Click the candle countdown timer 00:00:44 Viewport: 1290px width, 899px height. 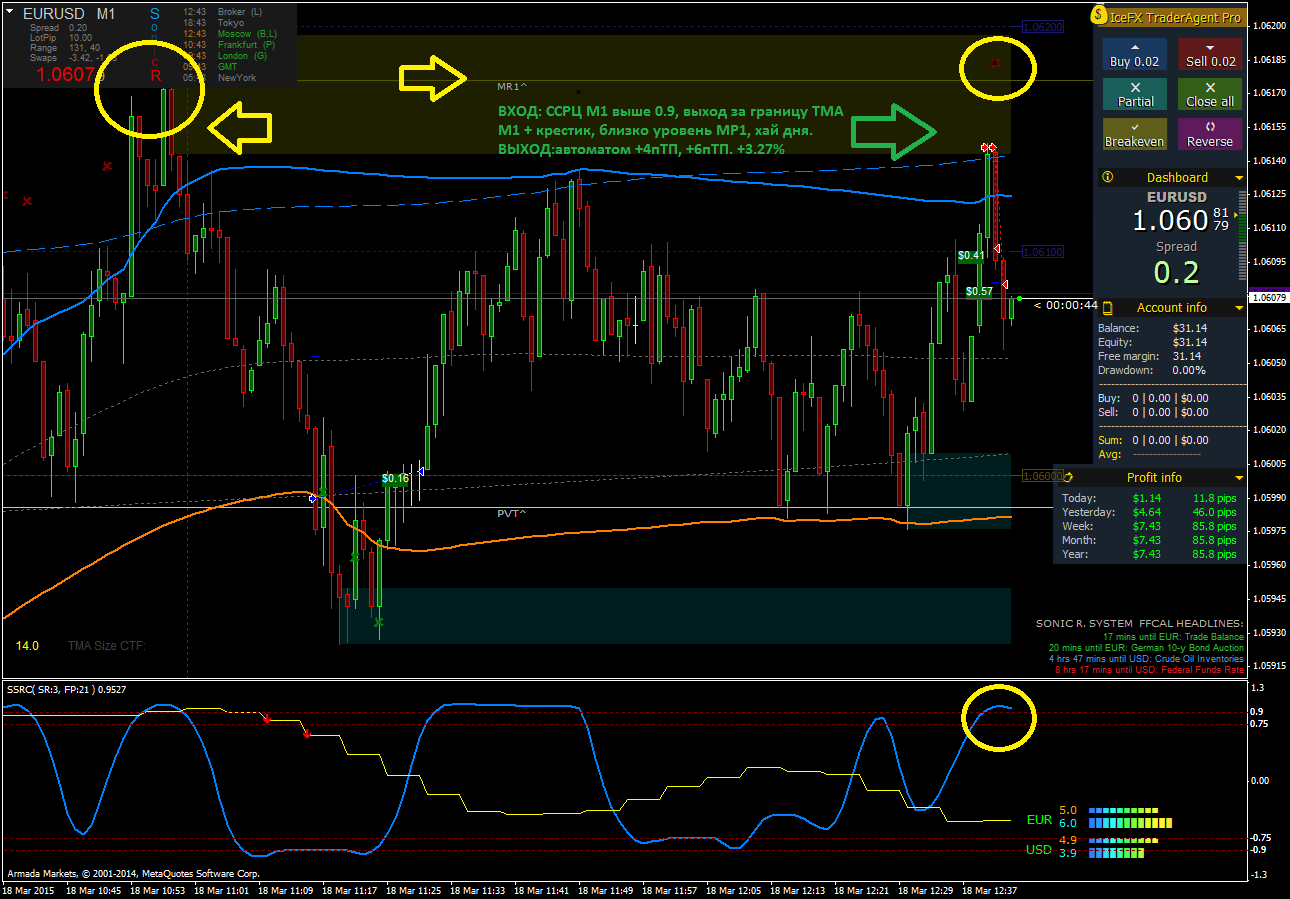[x=1066, y=305]
